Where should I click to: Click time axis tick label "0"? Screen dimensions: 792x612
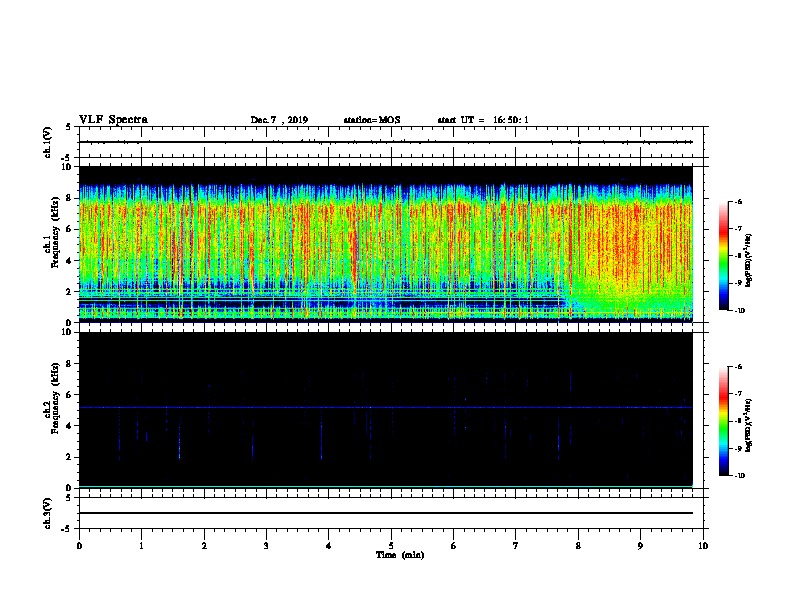coord(79,545)
